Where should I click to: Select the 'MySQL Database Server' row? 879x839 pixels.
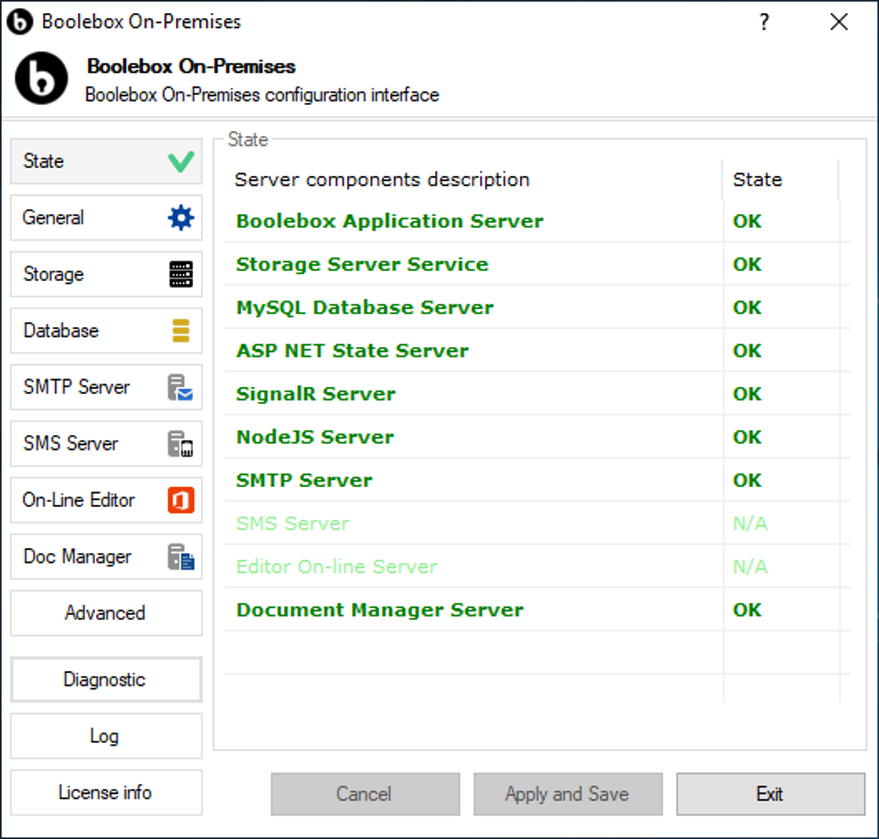coord(537,307)
